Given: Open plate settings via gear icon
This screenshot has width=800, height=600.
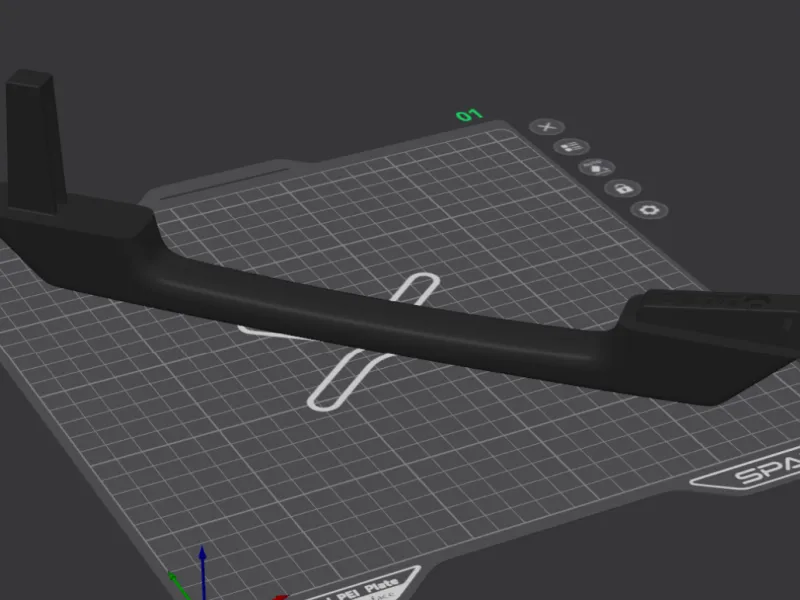Looking at the screenshot, I should (649, 210).
